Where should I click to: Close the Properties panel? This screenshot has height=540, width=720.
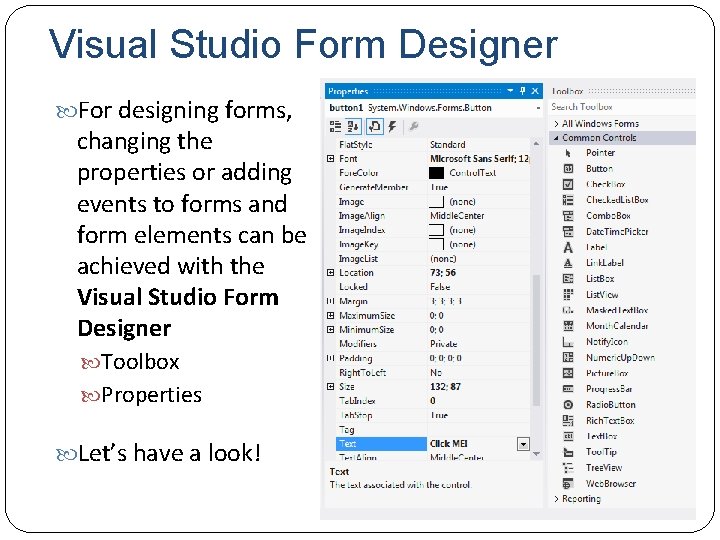(535, 91)
